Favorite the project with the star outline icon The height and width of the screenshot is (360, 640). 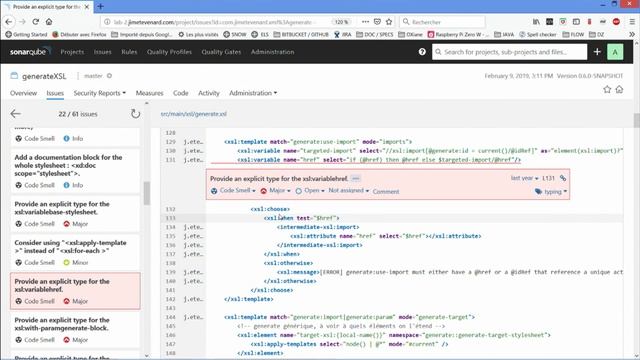click(x=607, y=89)
